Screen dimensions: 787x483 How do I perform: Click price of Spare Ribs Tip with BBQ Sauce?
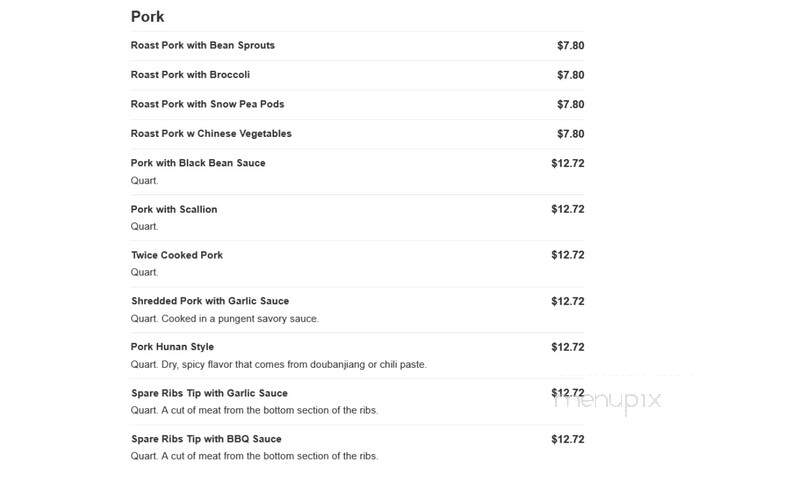point(568,439)
